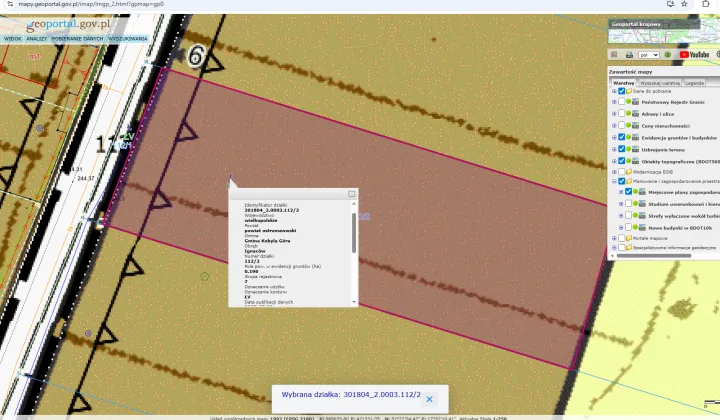Click Nowe budynki w BDOT10k layer icon

(x=642, y=228)
